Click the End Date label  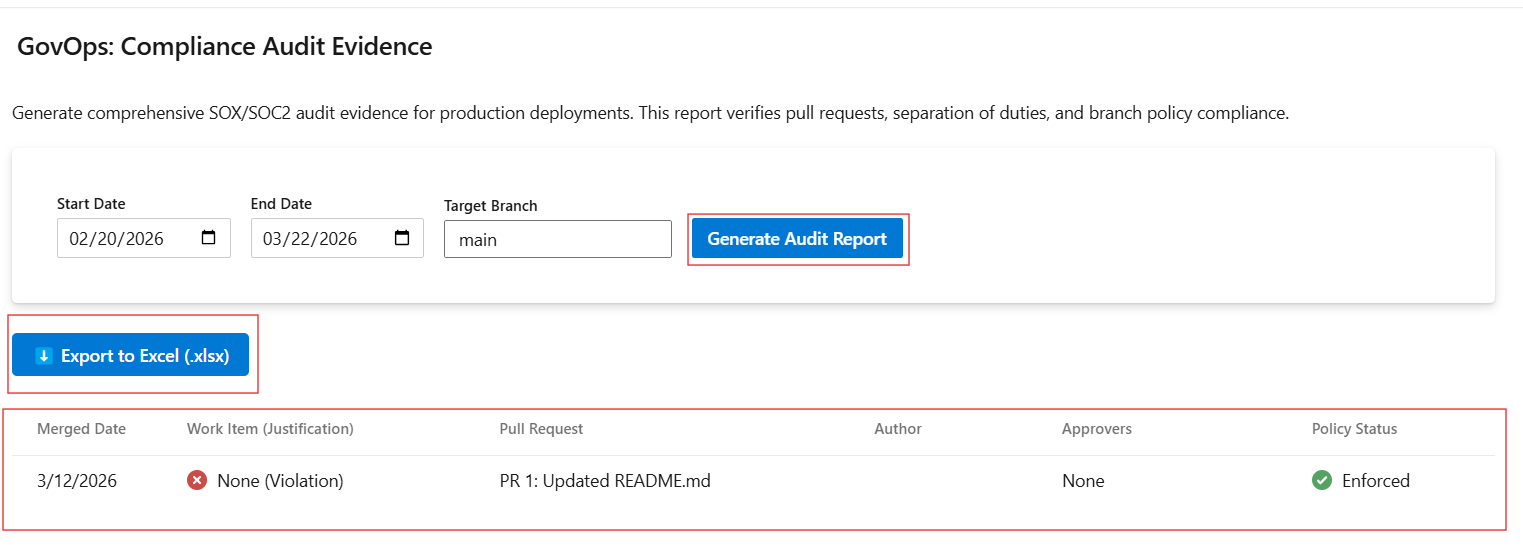click(x=281, y=204)
